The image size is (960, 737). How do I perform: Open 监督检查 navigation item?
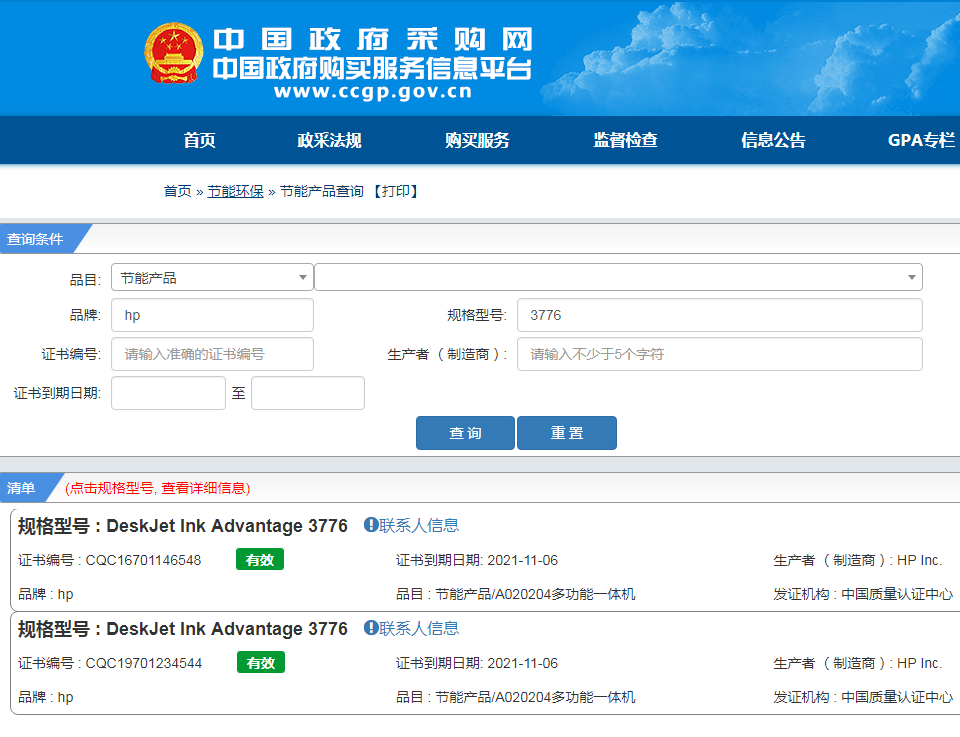pos(625,141)
